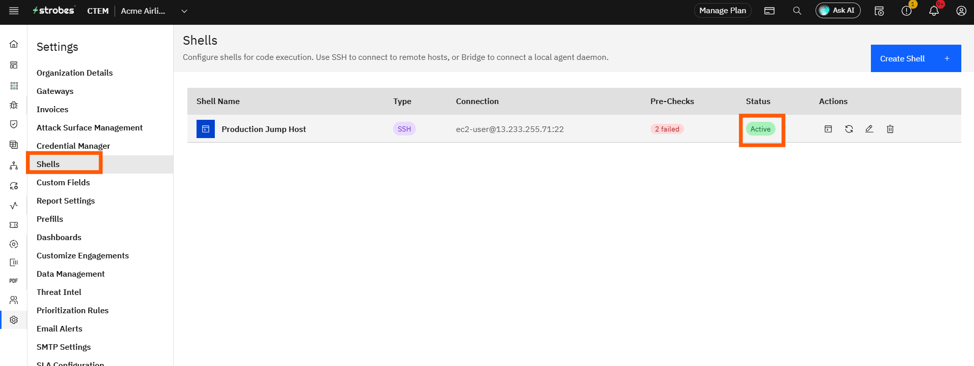
Task: Open Credential Manager settings
Action: (x=73, y=146)
